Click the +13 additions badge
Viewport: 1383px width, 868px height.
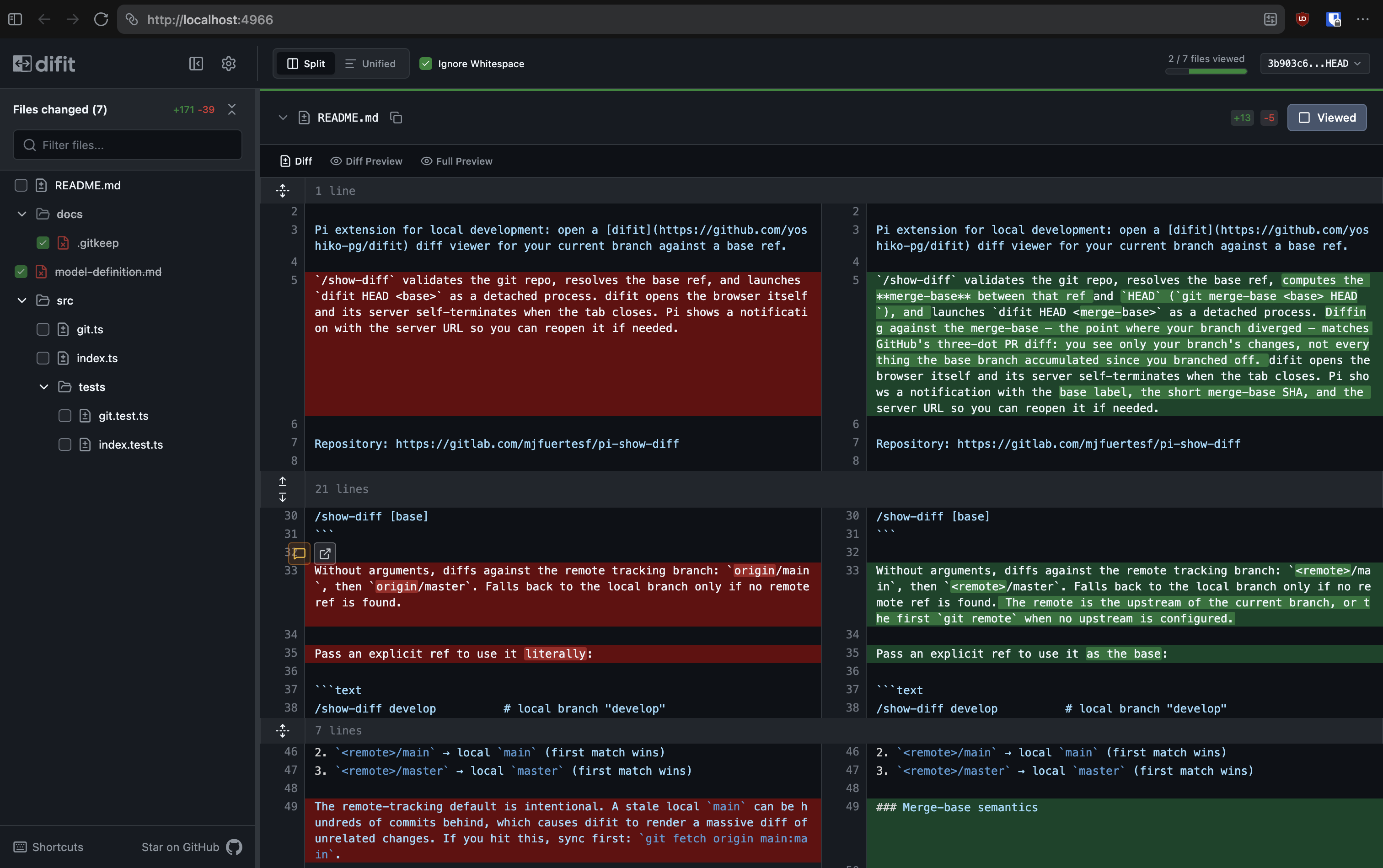[x=1242, y=118]
